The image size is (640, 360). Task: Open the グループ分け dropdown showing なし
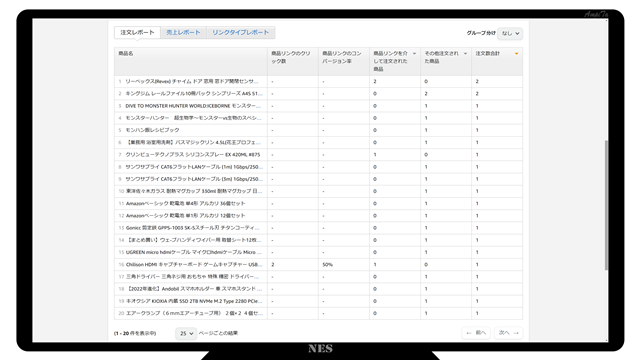click(x=510, y=33)
